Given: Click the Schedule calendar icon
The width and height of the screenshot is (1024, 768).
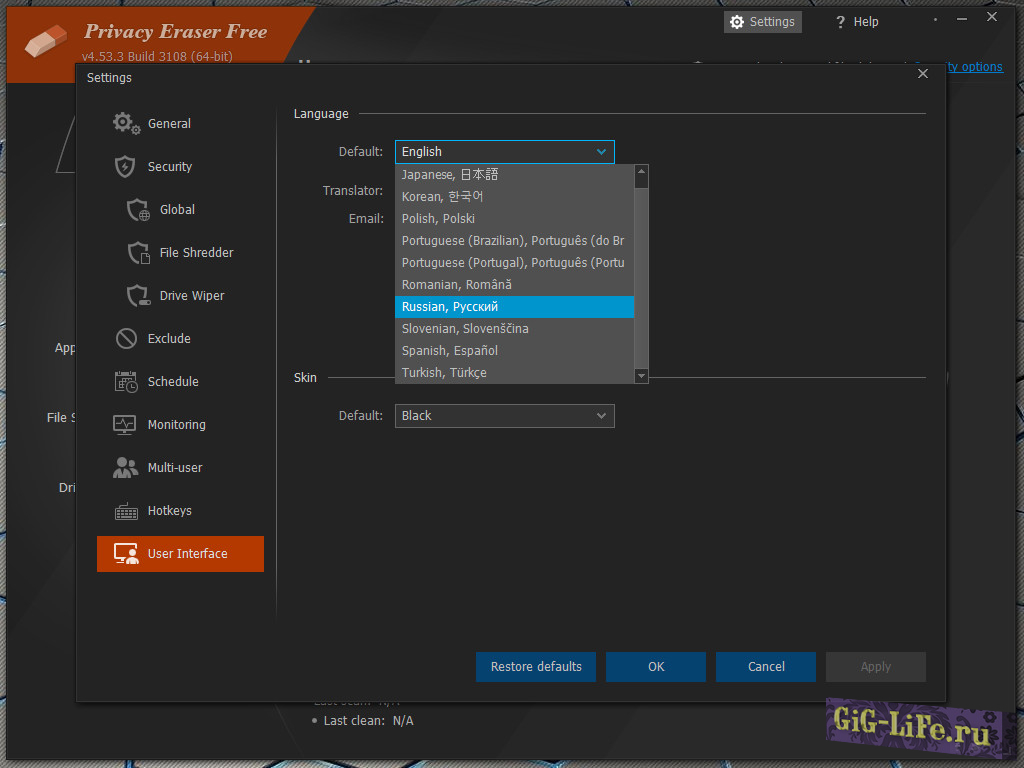Looking at the screenshot, I should pyautogui.click(x=126, y=381).
